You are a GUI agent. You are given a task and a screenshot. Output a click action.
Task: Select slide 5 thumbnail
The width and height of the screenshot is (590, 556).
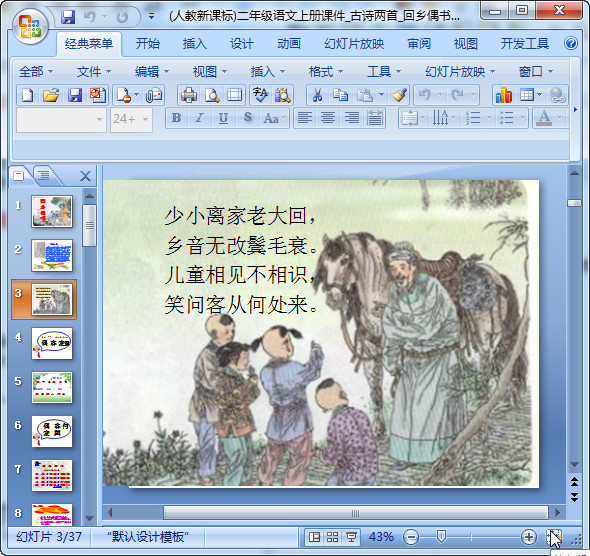click(x=52, y=387)
